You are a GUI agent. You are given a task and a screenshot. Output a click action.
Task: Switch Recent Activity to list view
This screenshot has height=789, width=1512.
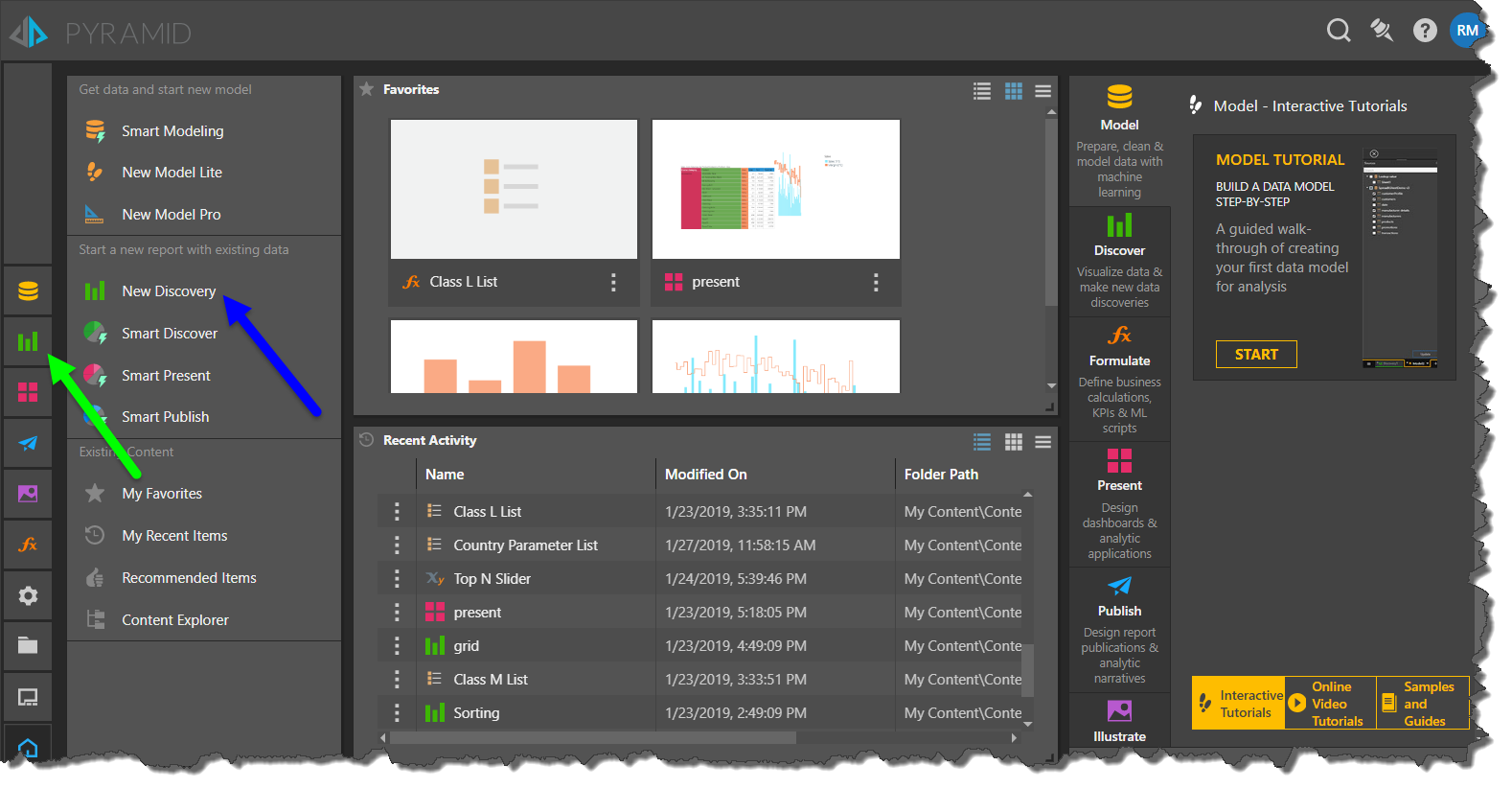[982, 441]
